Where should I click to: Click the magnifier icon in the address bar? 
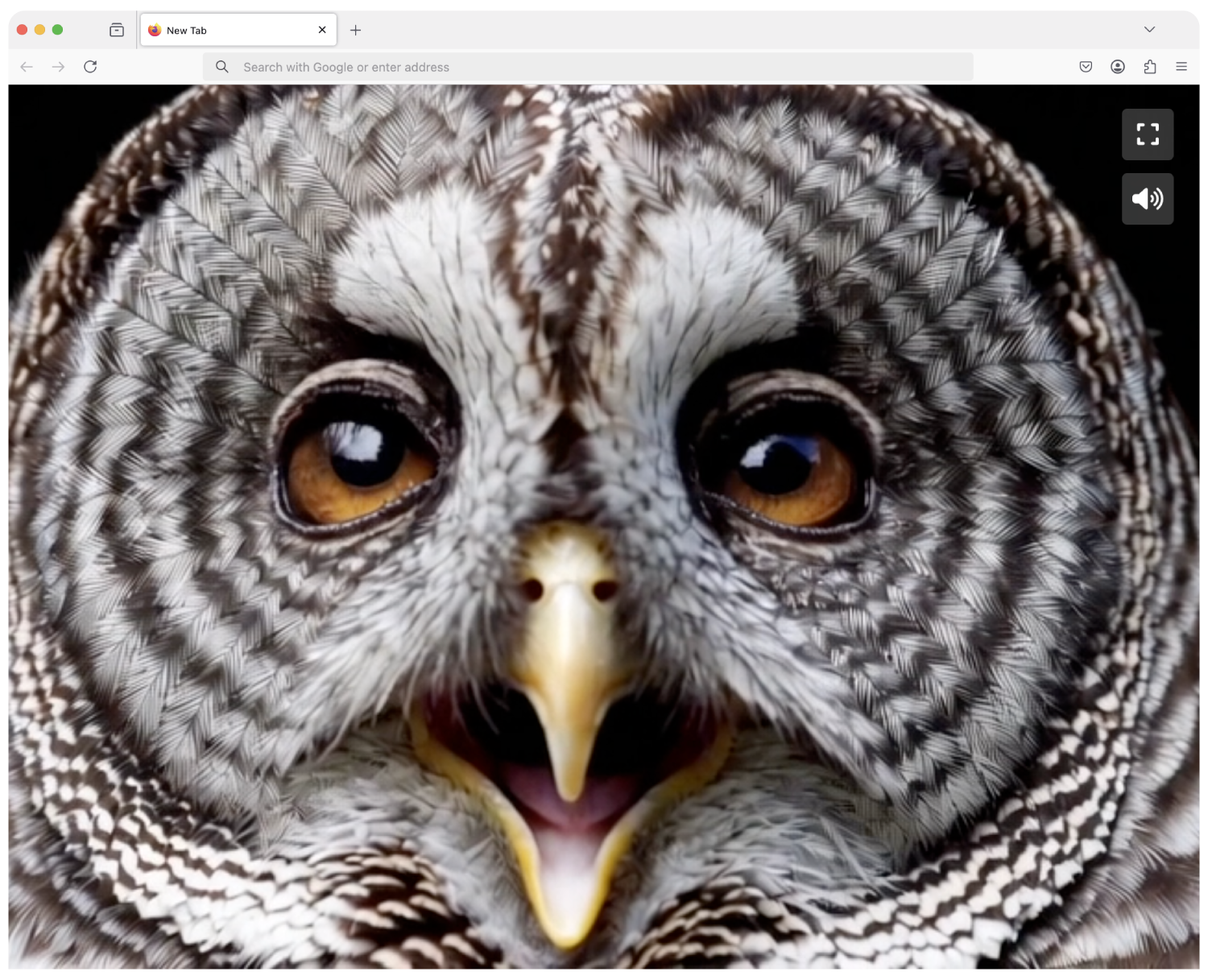222,67
